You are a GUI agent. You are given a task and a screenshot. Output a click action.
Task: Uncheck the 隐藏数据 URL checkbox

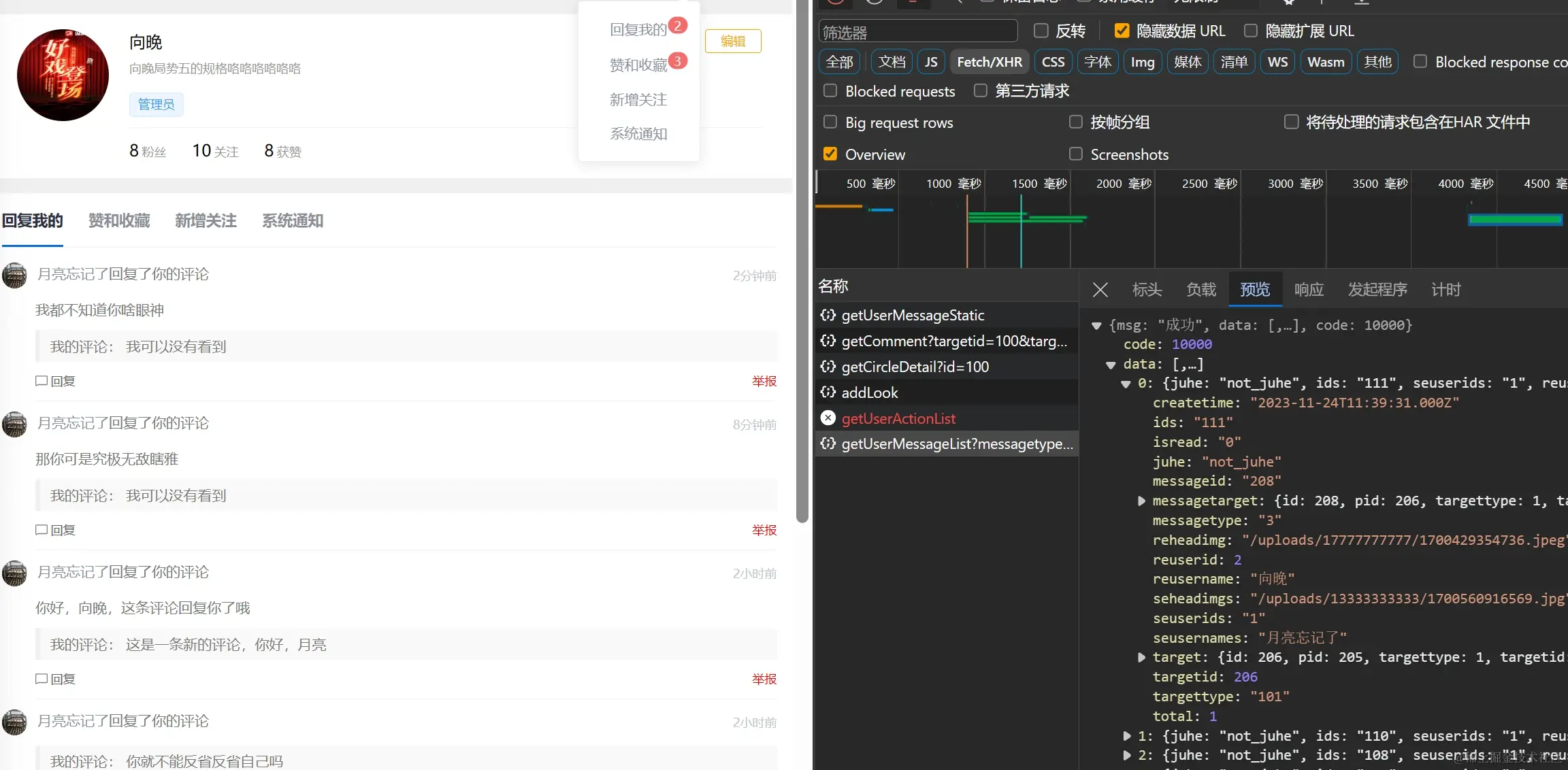point(1122,31)
